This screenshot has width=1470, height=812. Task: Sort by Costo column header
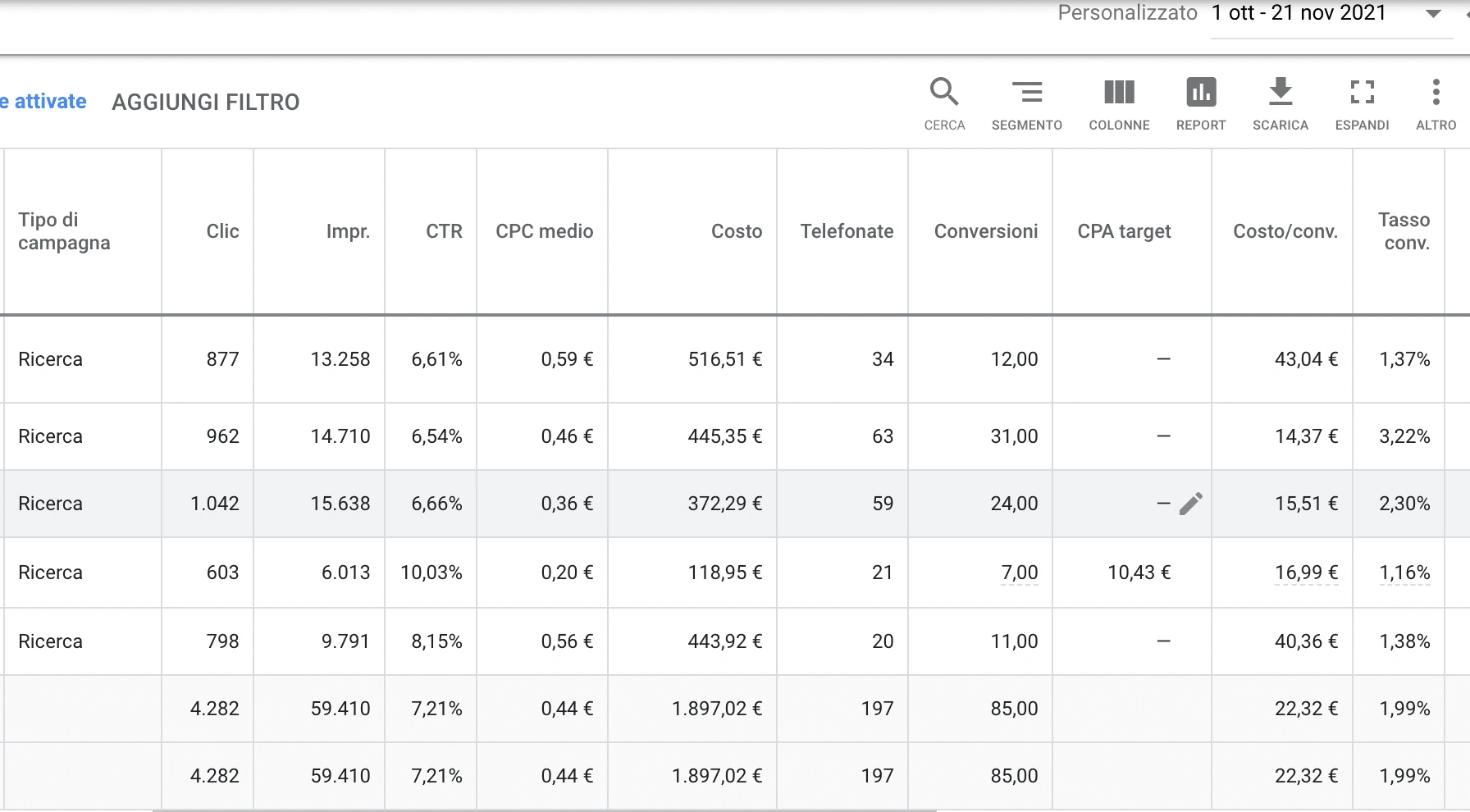click(737, 231)
